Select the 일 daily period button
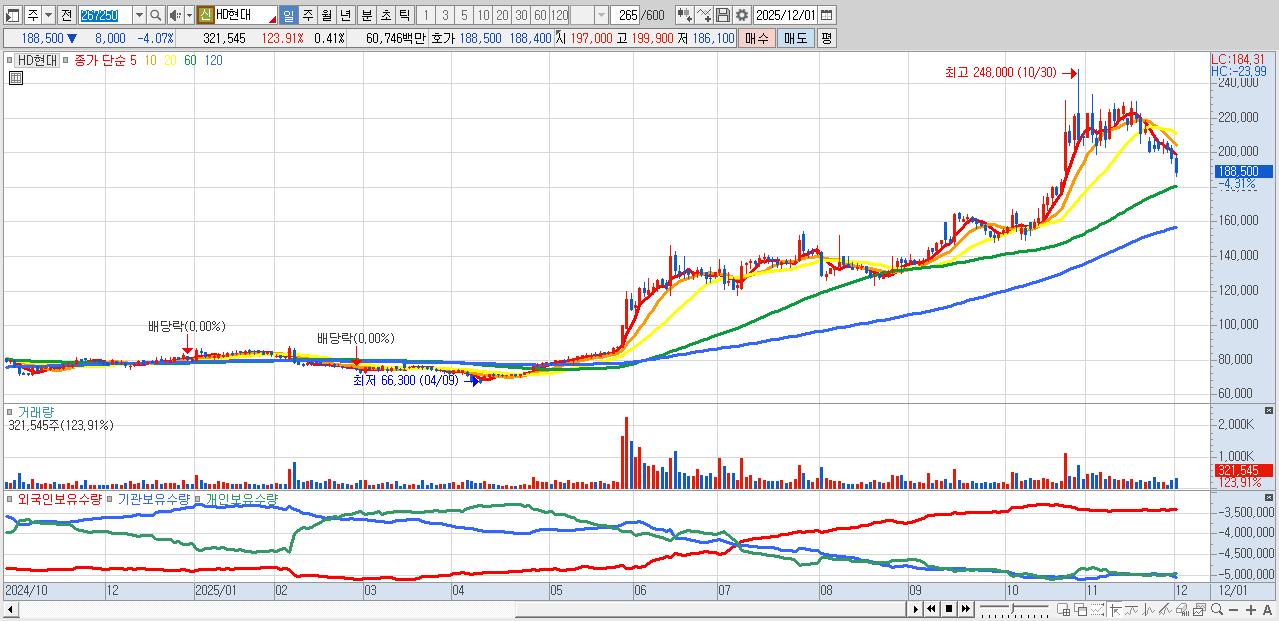1279x621 pixels. (288, 15)
